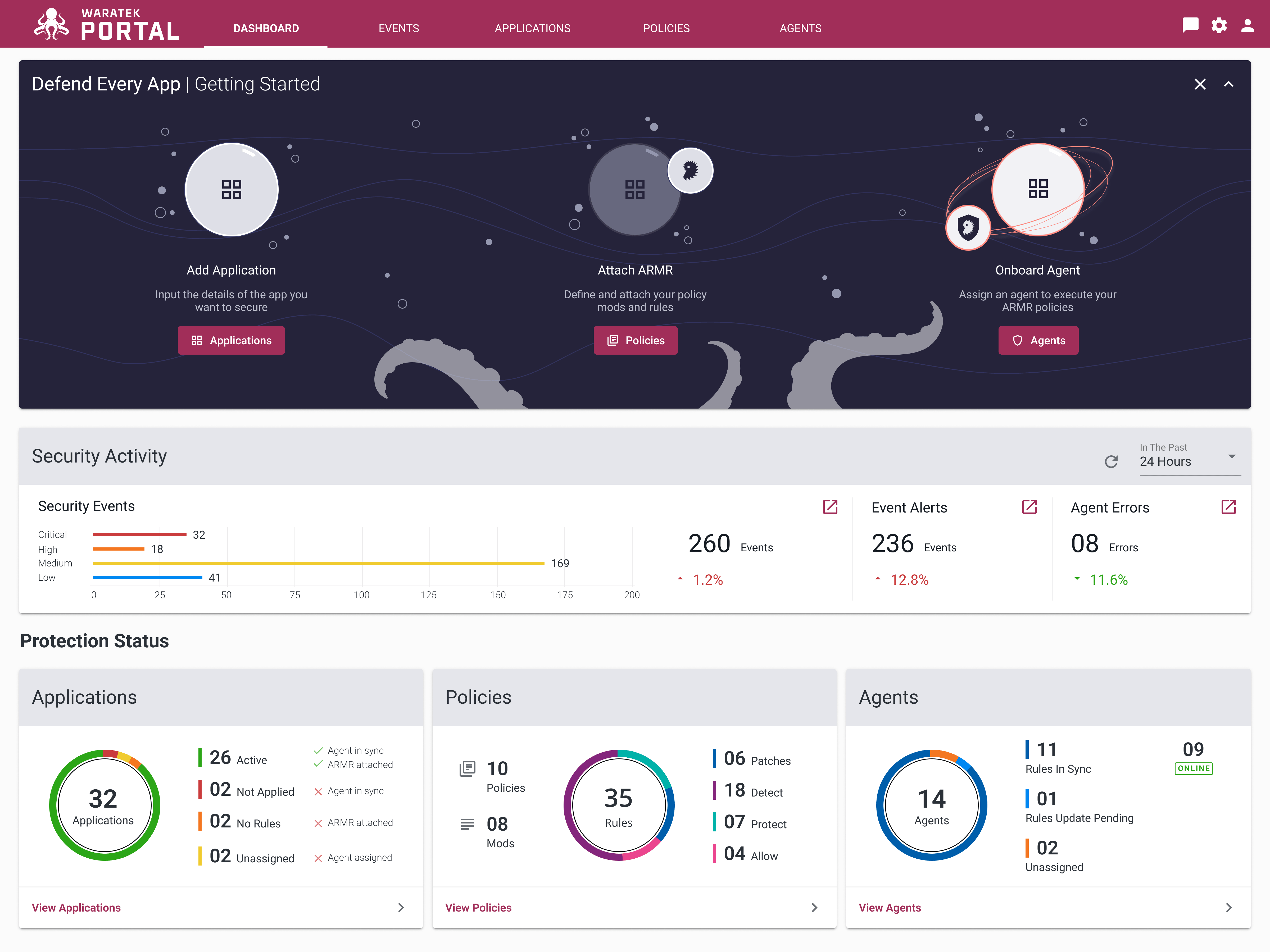This screenshot has height=952, width=1270.
Task: Switch to the Policies tab
Action: click(666, 28)
